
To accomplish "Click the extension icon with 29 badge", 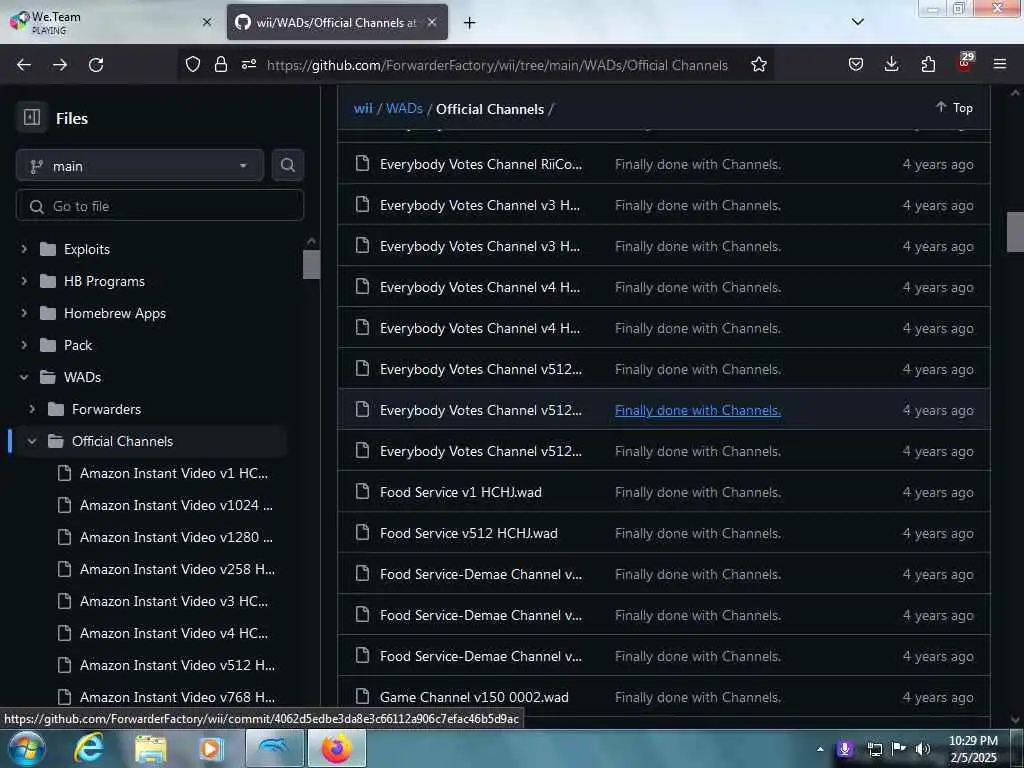I will 965,63.
